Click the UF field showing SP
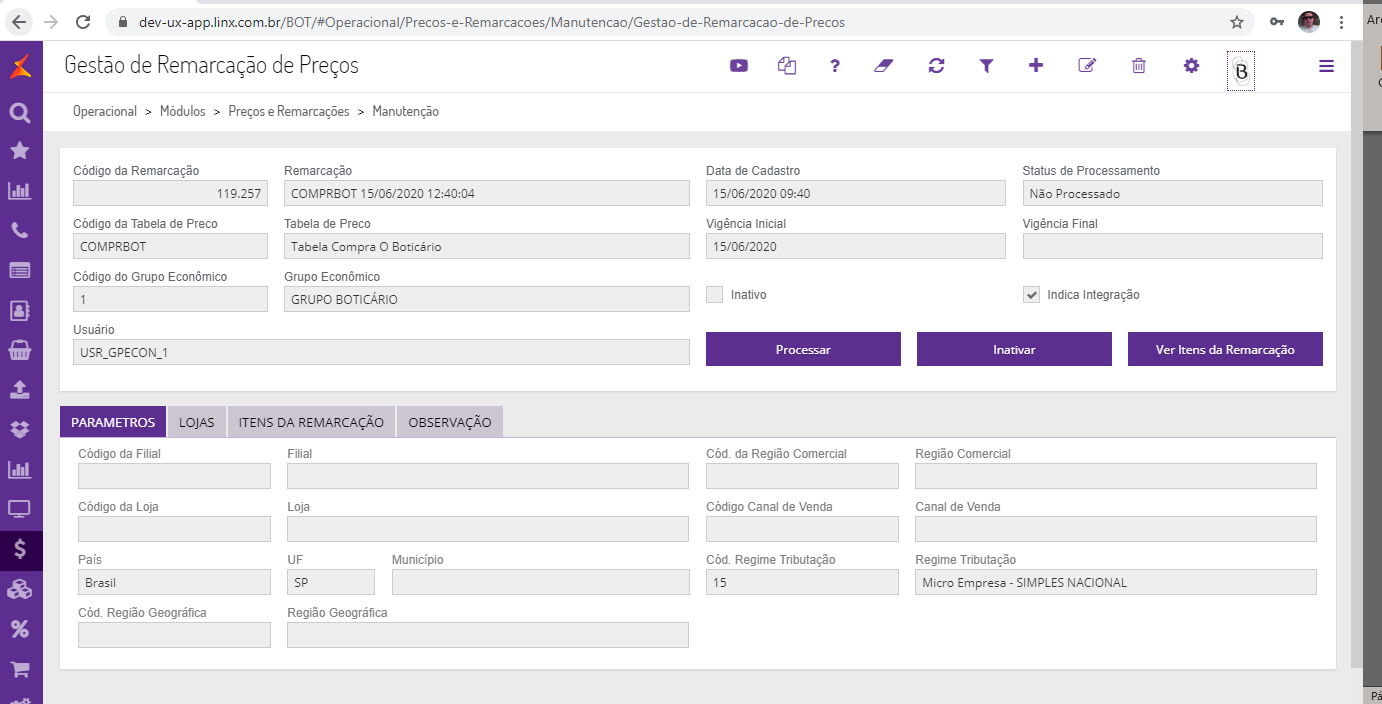The width and height of the screenshot is (1382, 704). [331, 582]
